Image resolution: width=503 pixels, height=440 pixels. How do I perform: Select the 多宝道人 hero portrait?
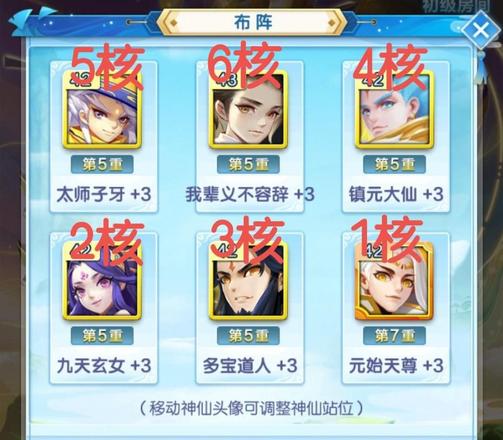(248, 281)
